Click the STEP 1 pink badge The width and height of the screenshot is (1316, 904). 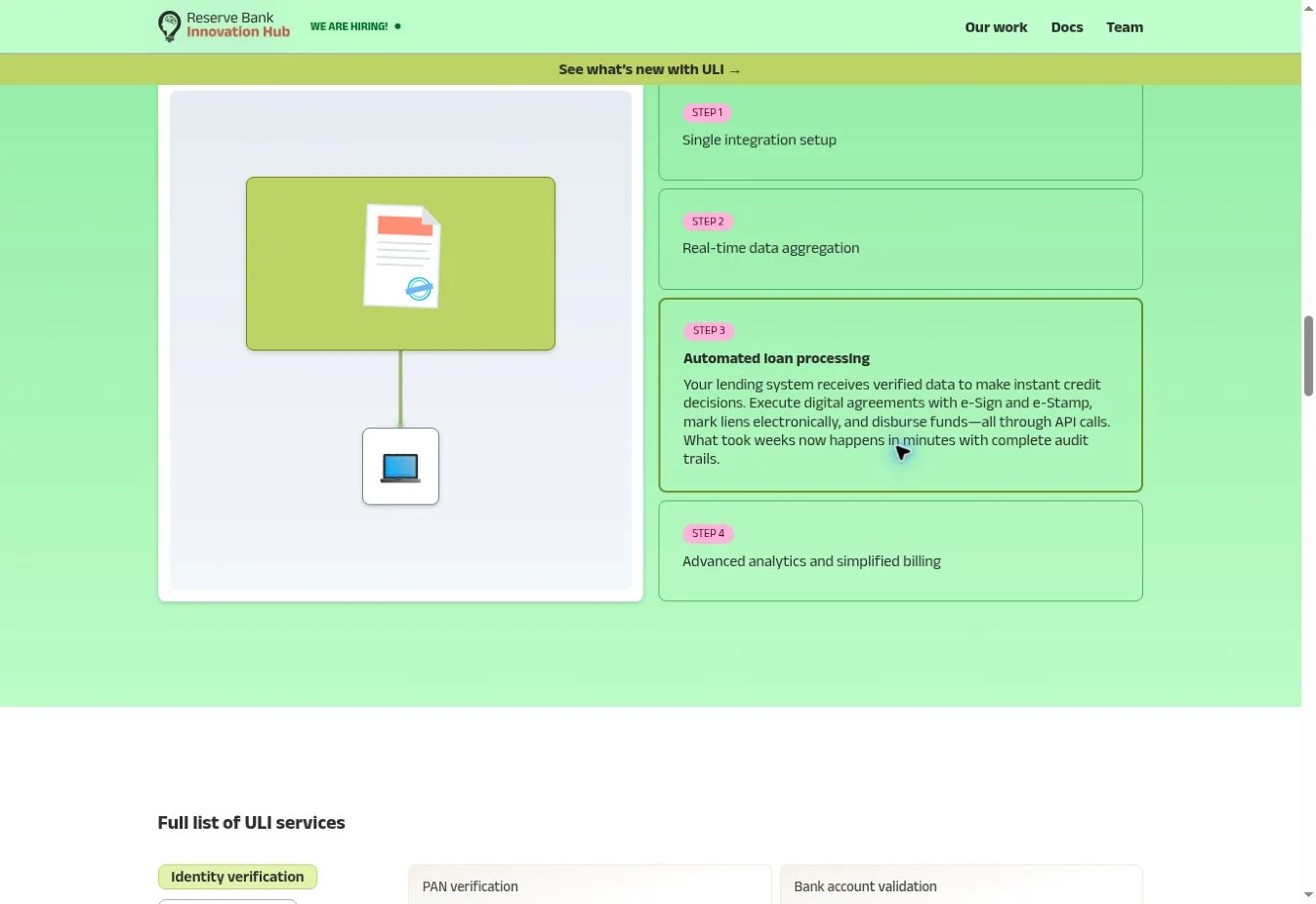coord(707,112)
